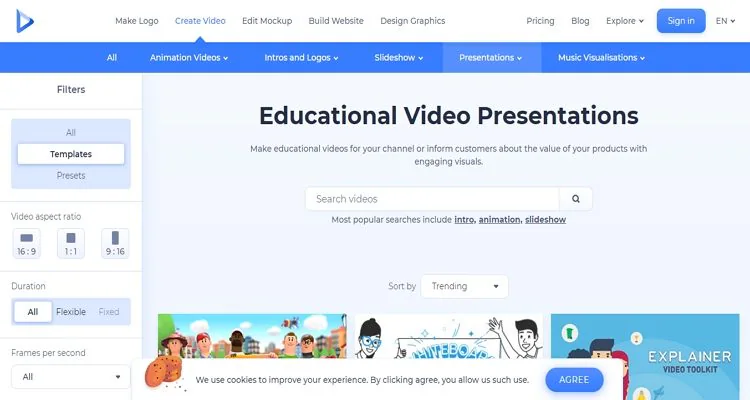The height and width of the screenshot is (400, 750).
Task: Expand the Animation Videos menu
Action: point(189,57)
